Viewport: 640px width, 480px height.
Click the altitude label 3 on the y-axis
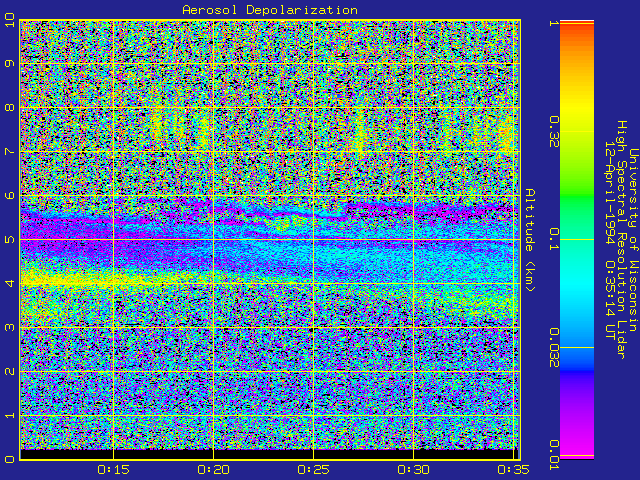pyautogui.click(x=9, y=327)
